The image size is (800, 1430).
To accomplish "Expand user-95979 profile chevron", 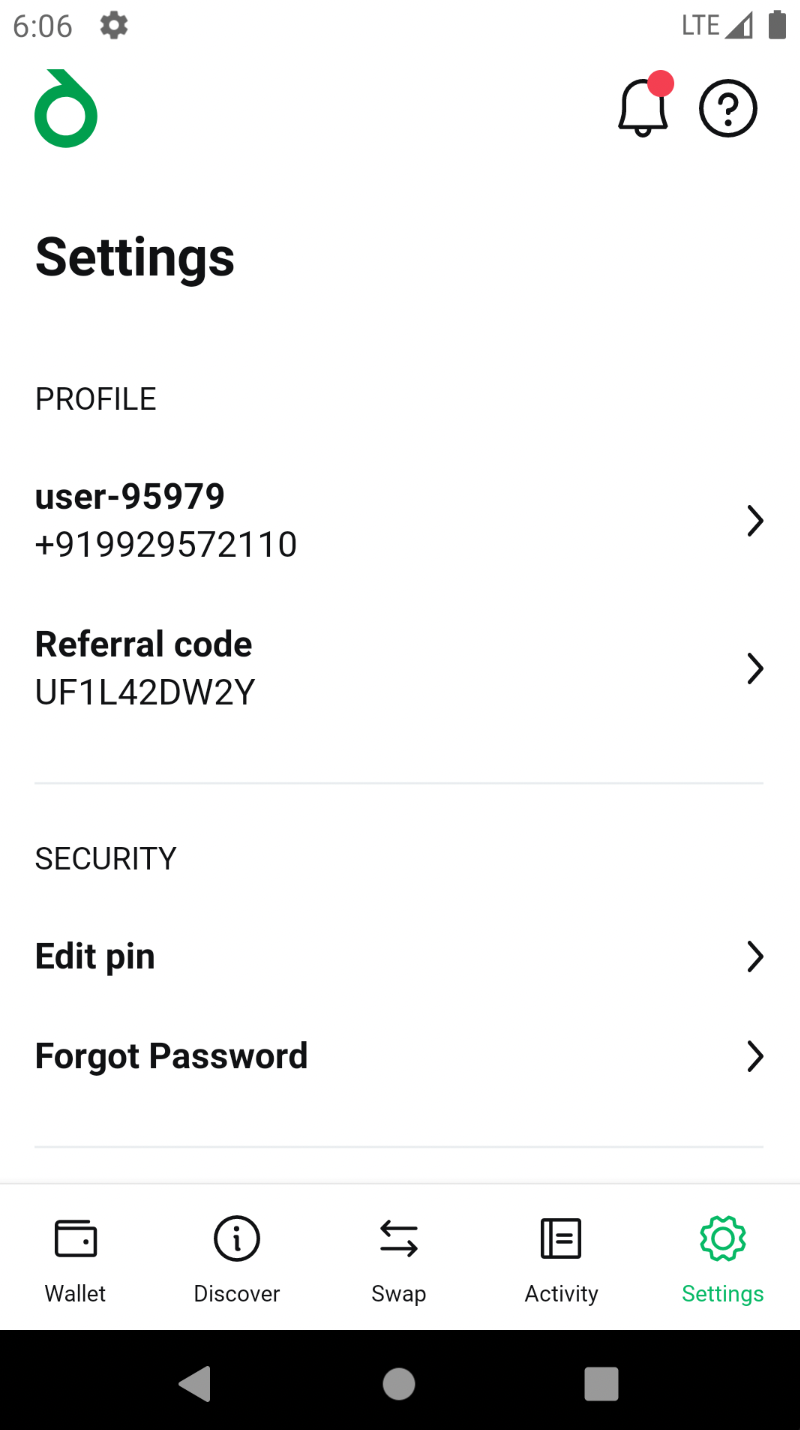I will point(755,521).
